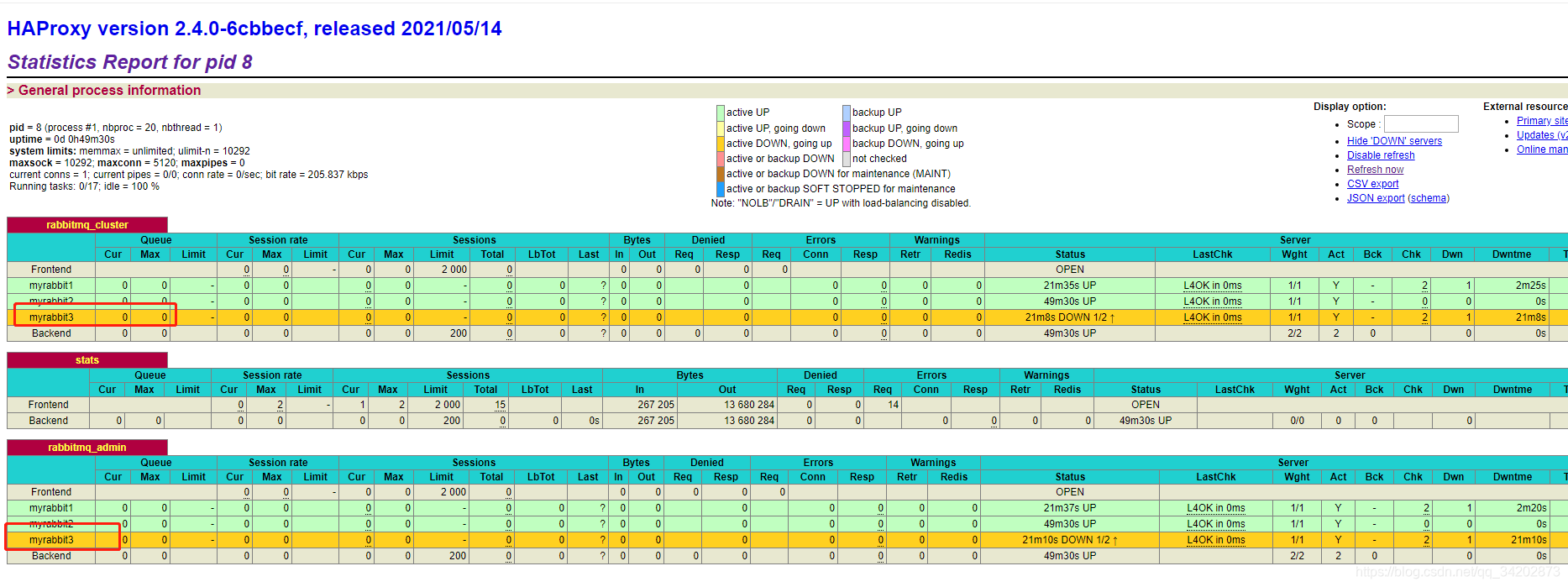Click the MAINT maintenance legend swatch
Viewport: 1568px width, 587px height.
tap(720, 174)
